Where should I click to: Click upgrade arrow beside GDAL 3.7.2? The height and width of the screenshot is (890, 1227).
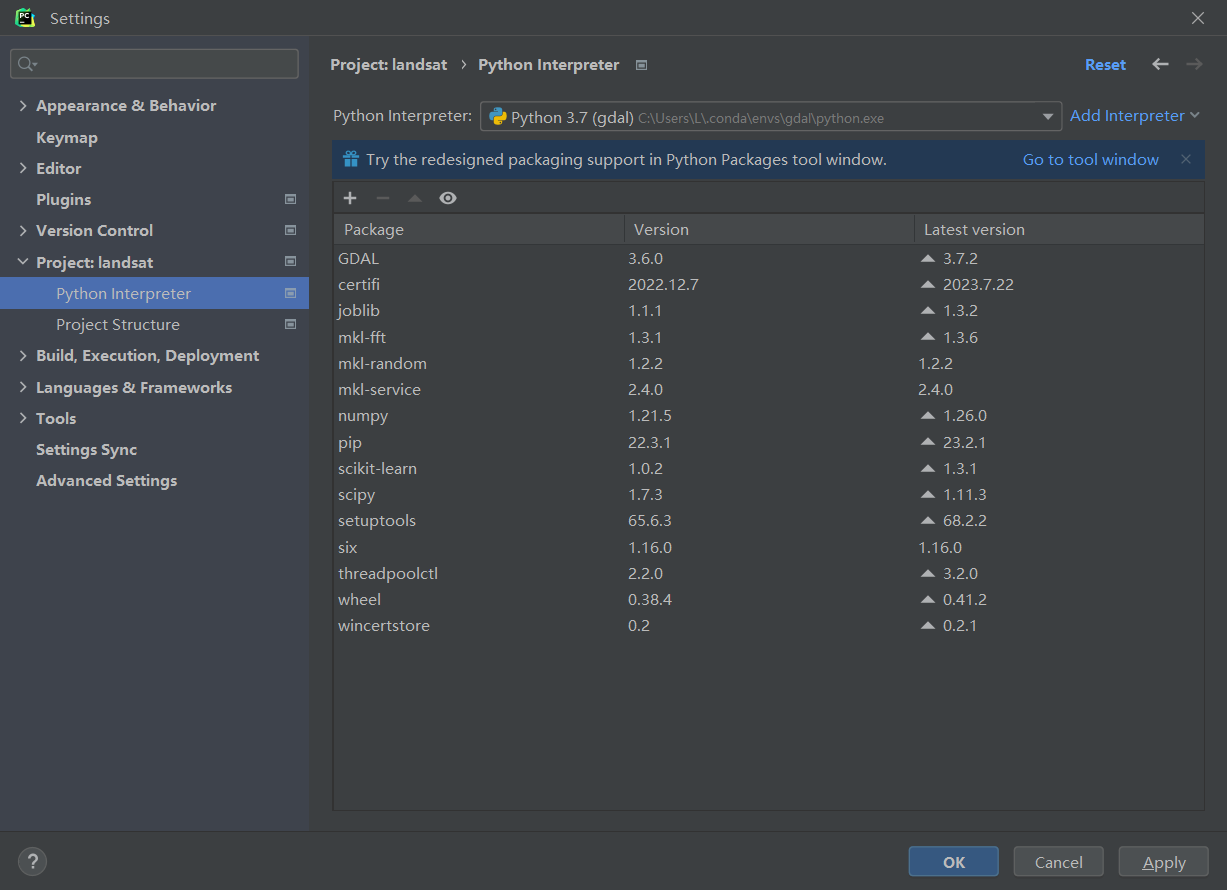click(928, 258)
